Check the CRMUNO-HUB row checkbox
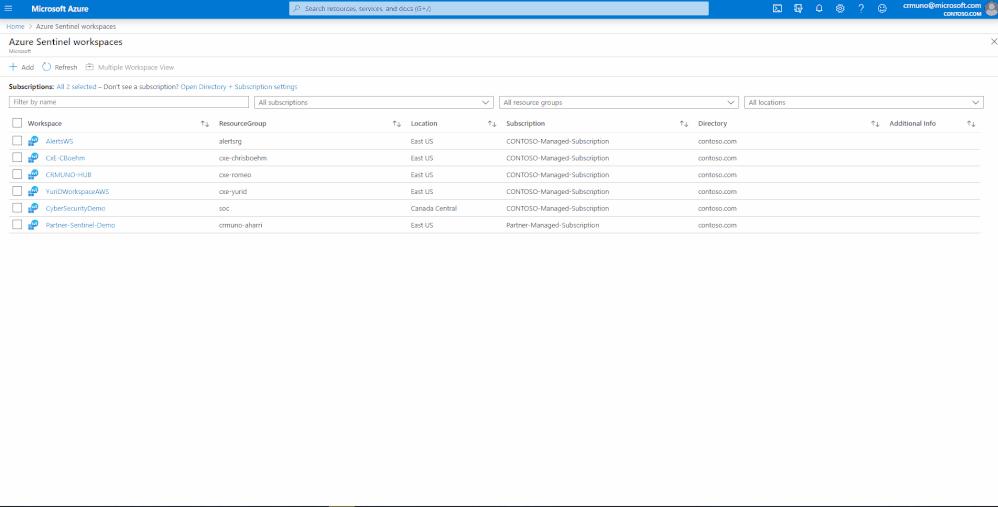 (17, 174)
